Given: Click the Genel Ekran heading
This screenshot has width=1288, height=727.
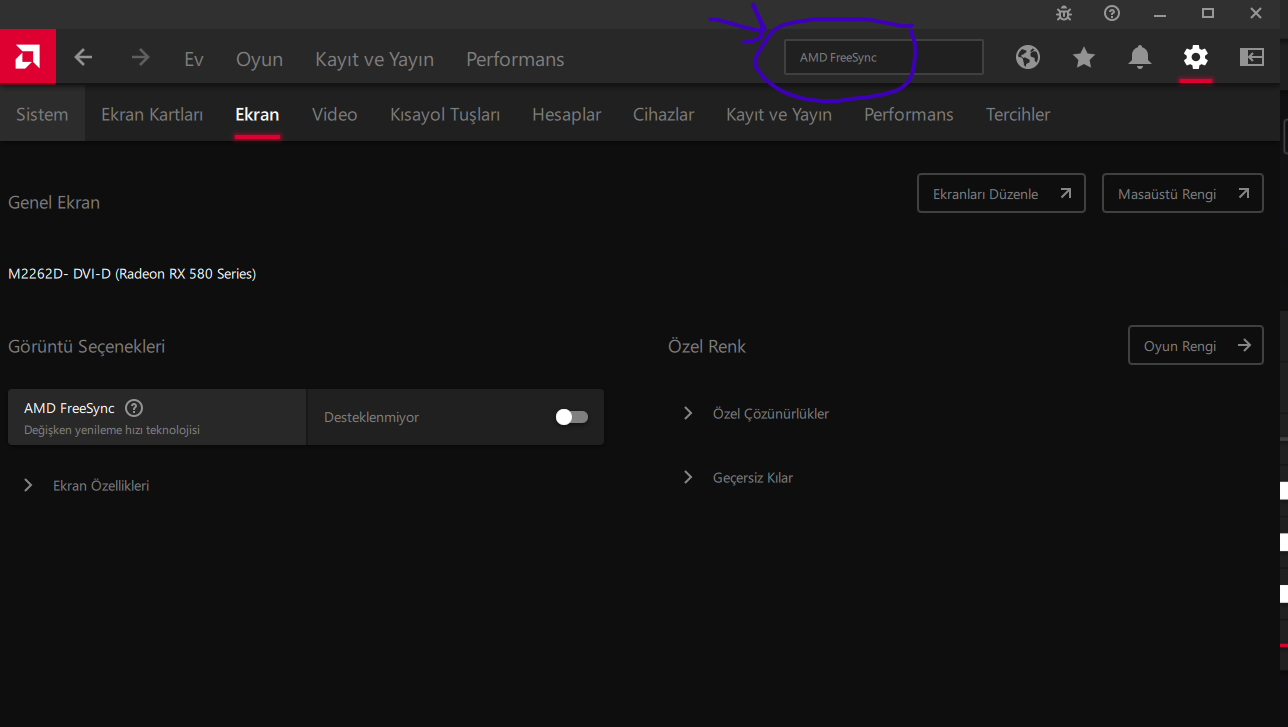Looking at the screenshot, I should (54, 202).
